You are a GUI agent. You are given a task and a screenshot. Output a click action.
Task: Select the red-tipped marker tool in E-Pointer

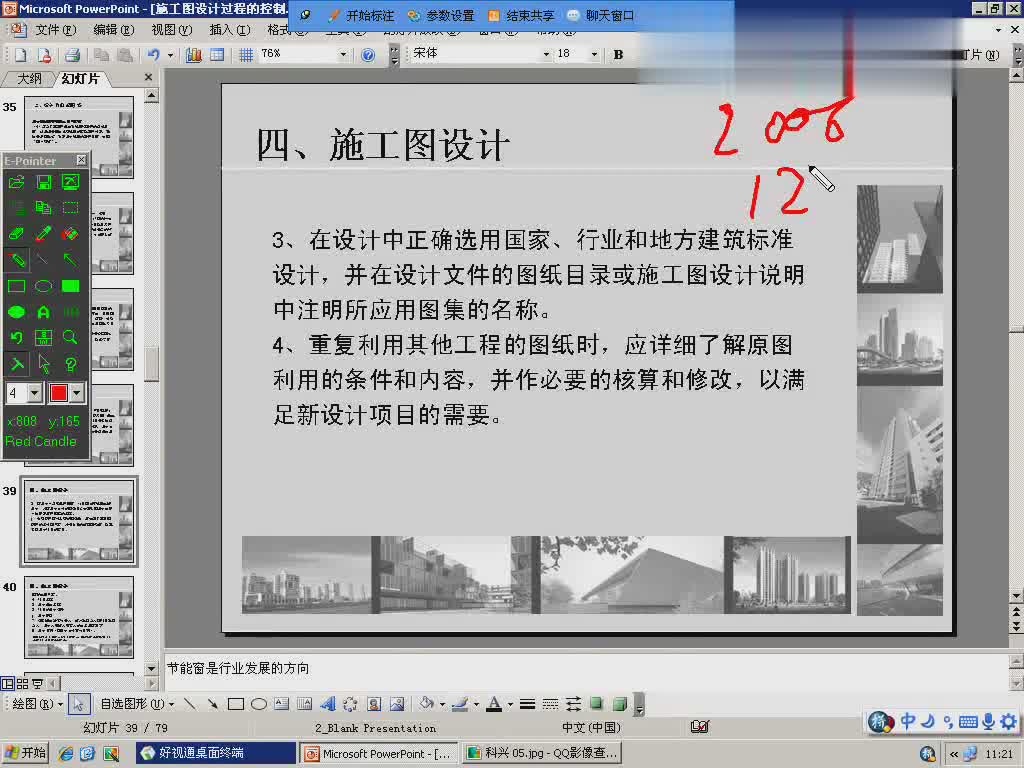pos(44,234)
